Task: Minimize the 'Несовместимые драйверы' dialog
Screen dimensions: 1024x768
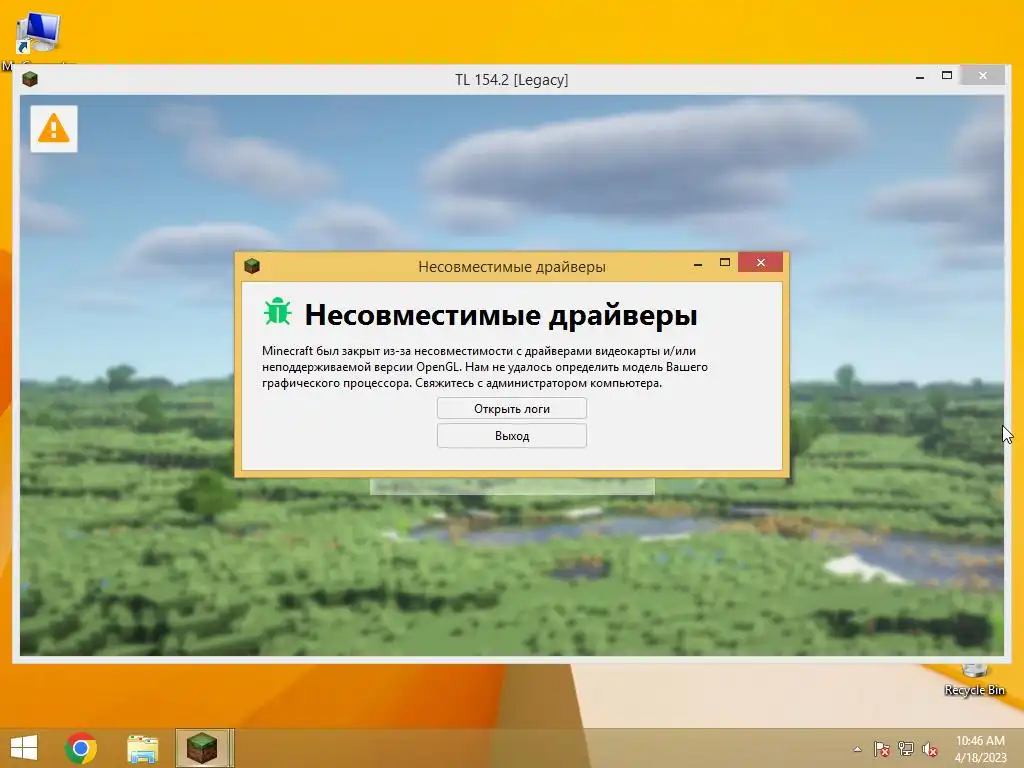Action: 697,264
